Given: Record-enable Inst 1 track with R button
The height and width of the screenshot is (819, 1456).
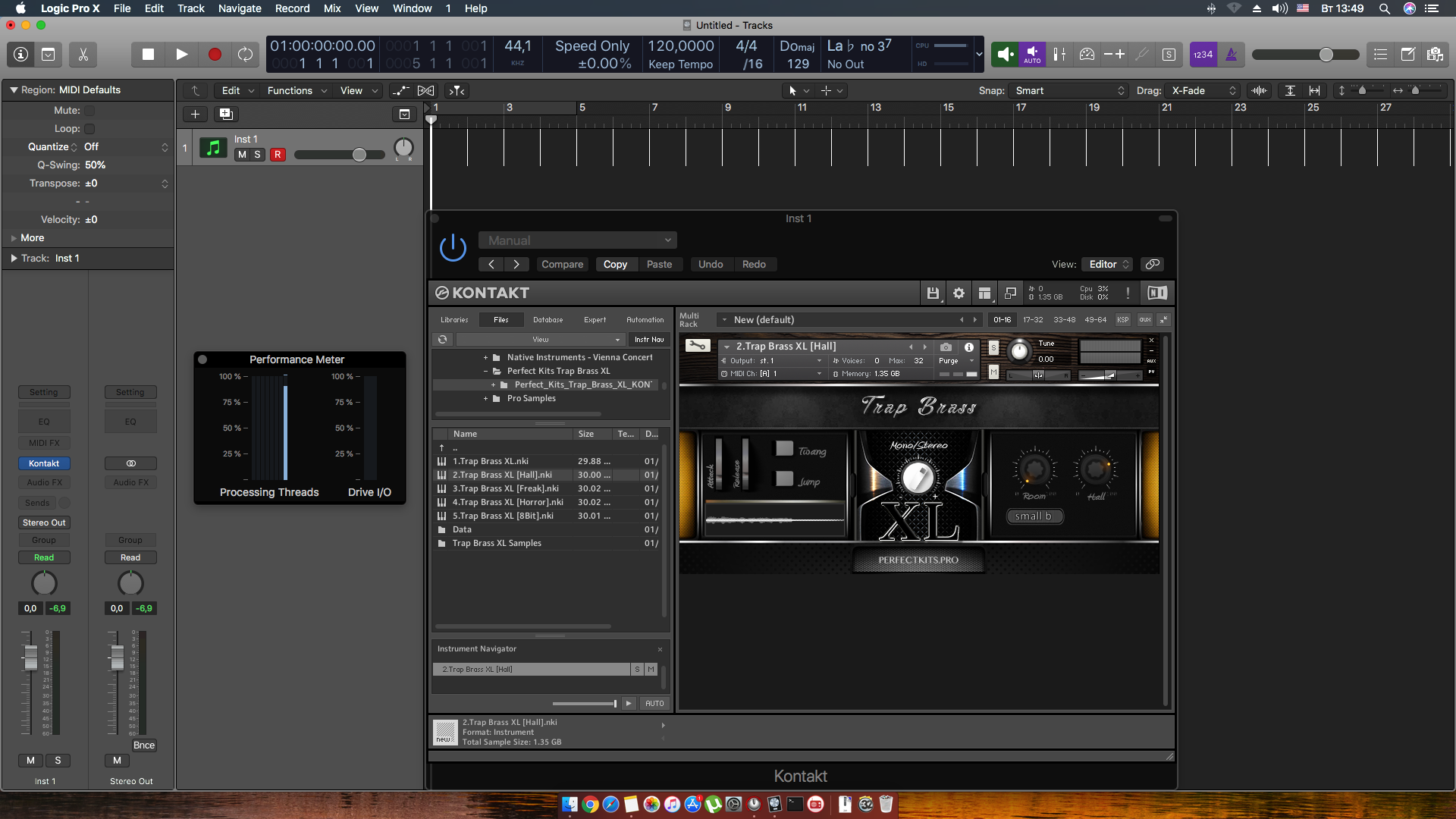Looking at the screenshot, I should point(278,155).
